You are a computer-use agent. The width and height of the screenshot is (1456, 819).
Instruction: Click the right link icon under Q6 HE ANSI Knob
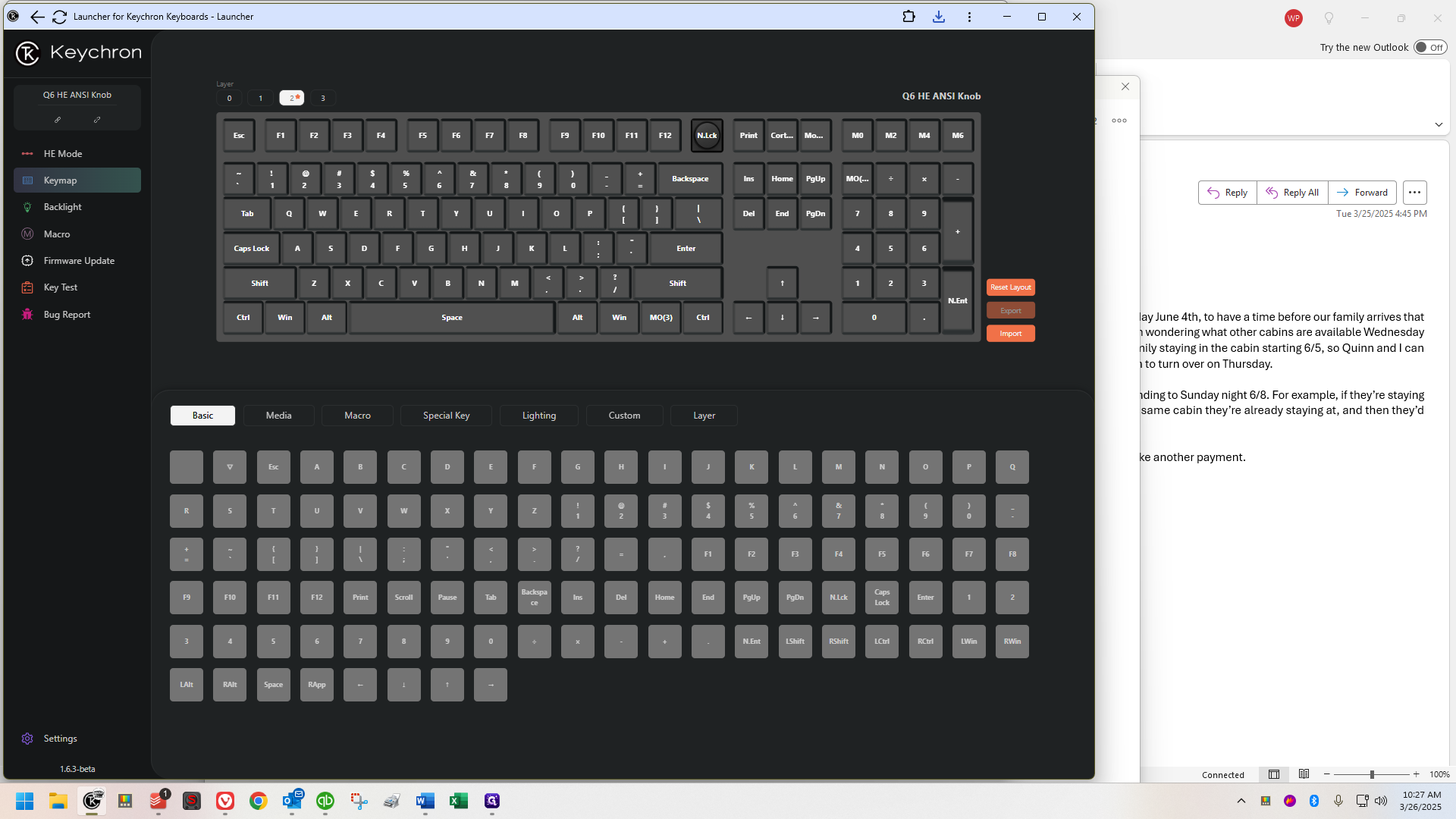pos(97,120)
